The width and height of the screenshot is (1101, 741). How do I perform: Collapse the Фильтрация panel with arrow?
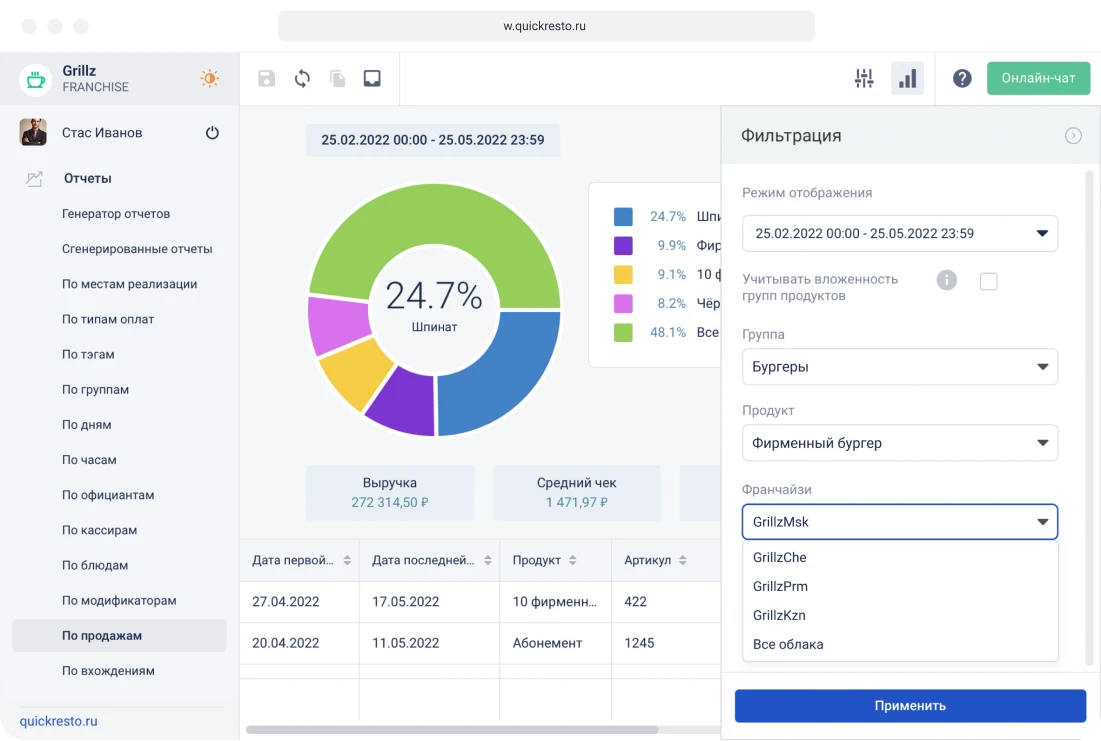click(1073, 136)
